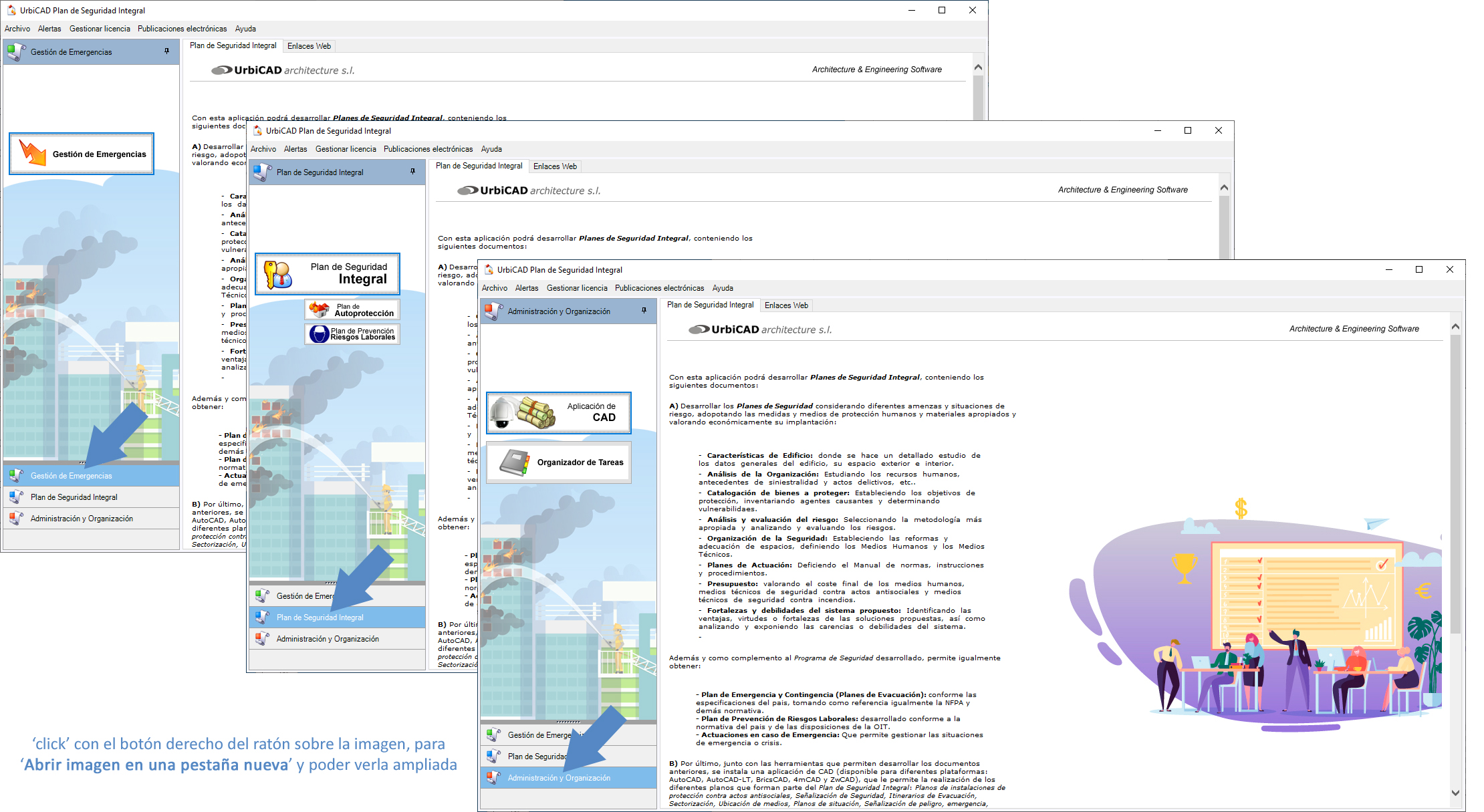
Task: Click notebook icon on Organizador de Tareas
Action: tap(515, 462)
